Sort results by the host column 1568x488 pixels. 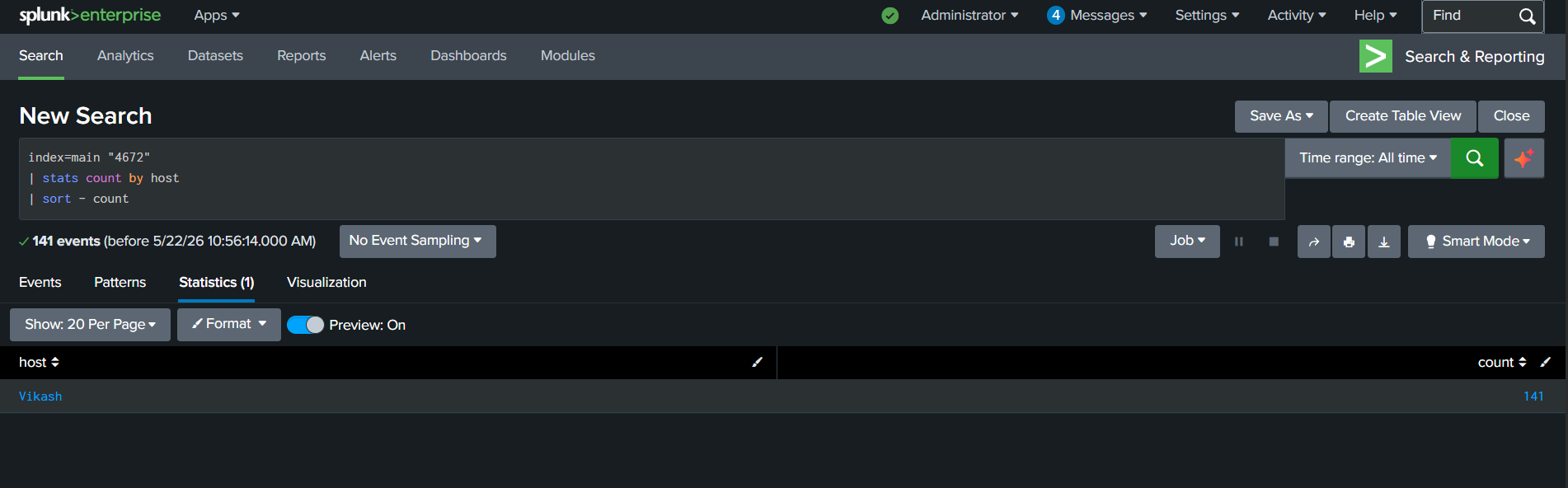coord(39,362)
